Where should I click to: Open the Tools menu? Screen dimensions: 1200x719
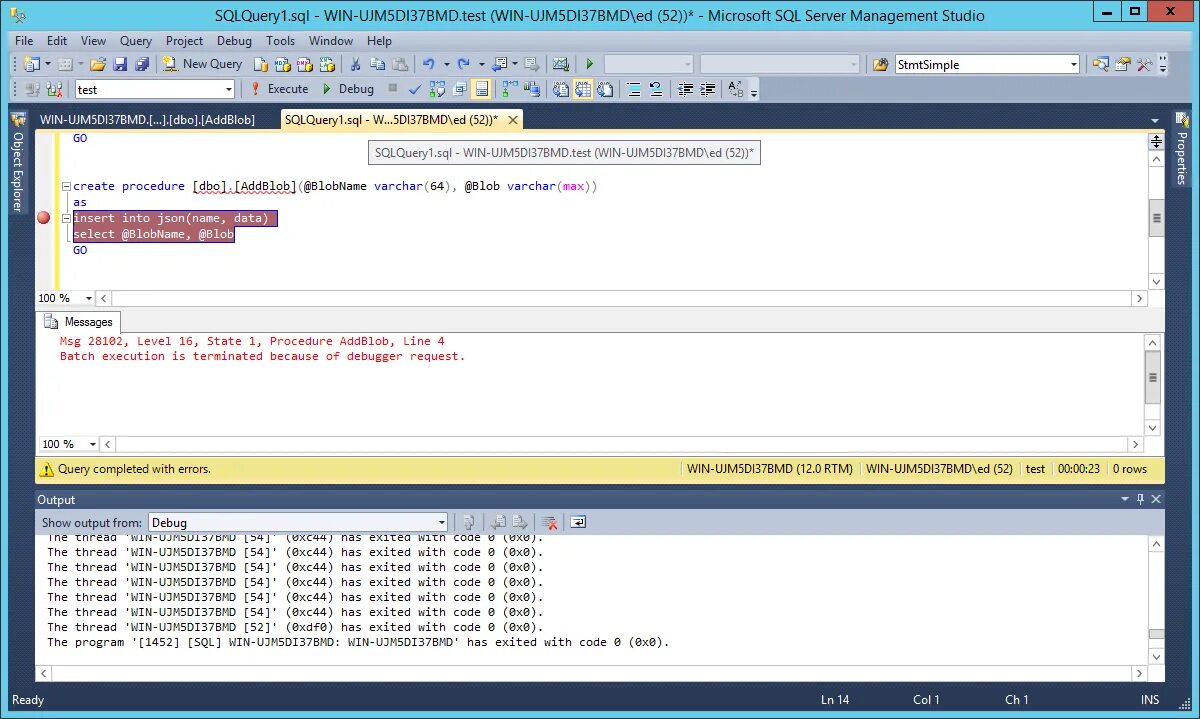(x=280, y=41)
